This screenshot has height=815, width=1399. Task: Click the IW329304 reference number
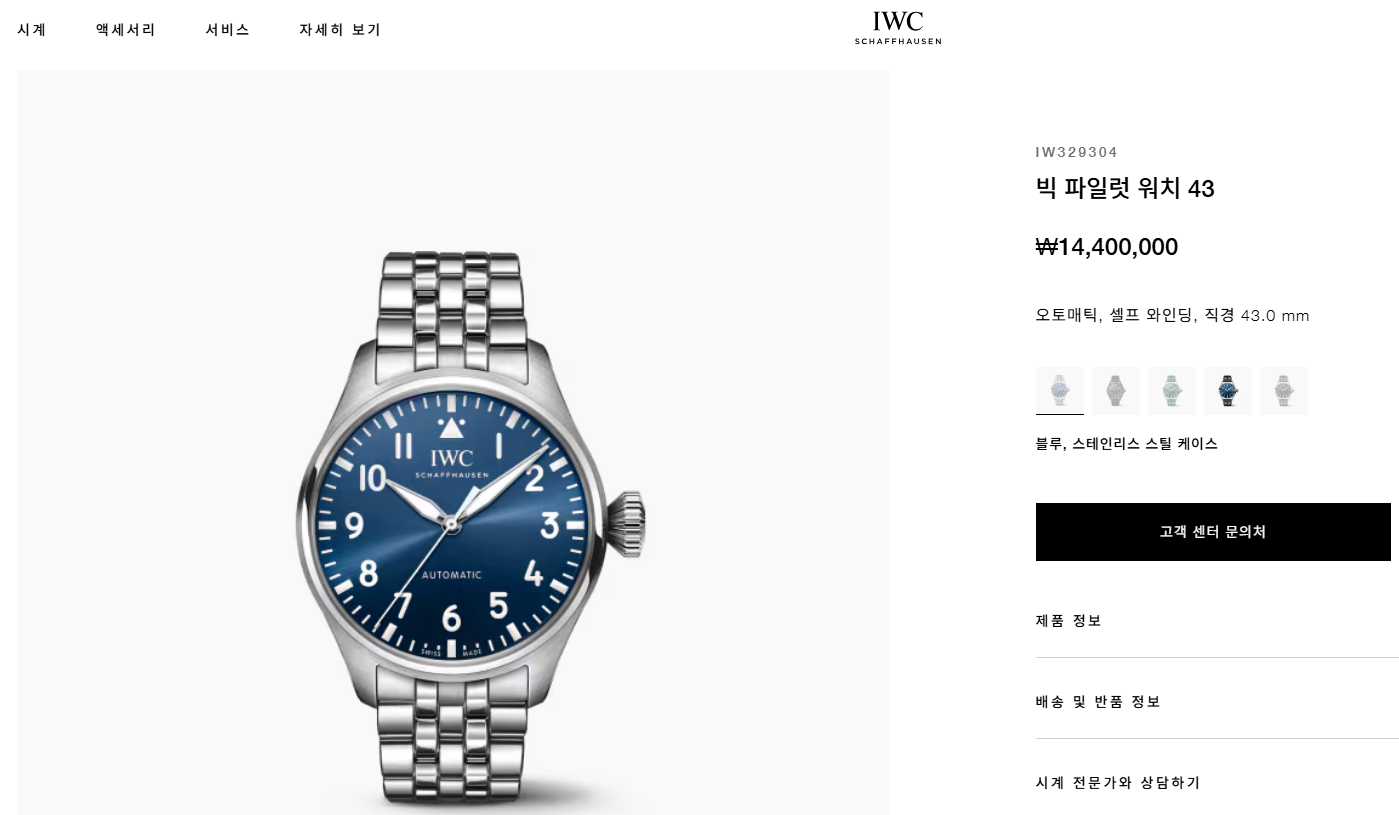pos(1077,152)
